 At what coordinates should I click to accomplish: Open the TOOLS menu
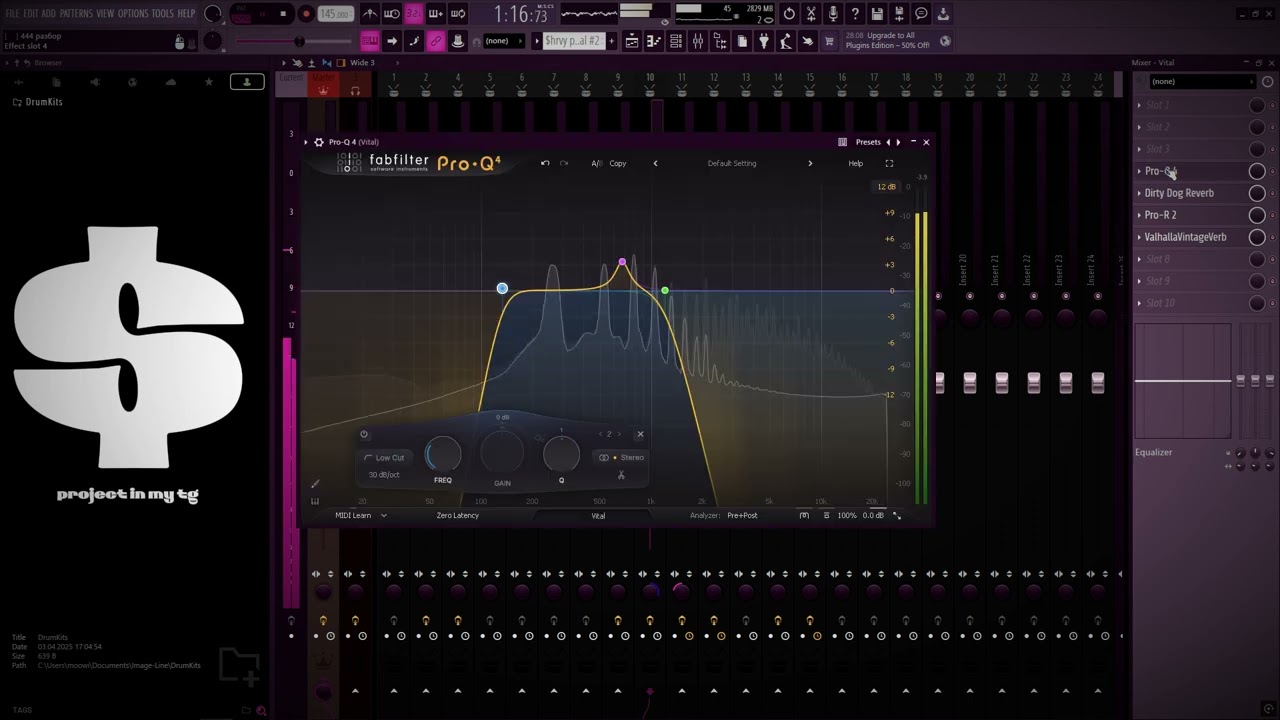tap(163, 13)
